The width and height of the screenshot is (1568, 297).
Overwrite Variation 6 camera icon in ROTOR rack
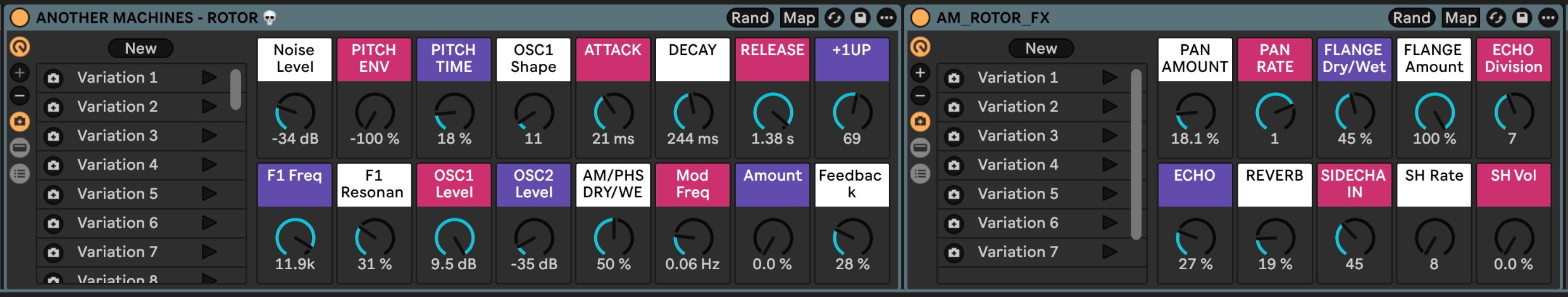pyautogui.click(x=54, y=224)
